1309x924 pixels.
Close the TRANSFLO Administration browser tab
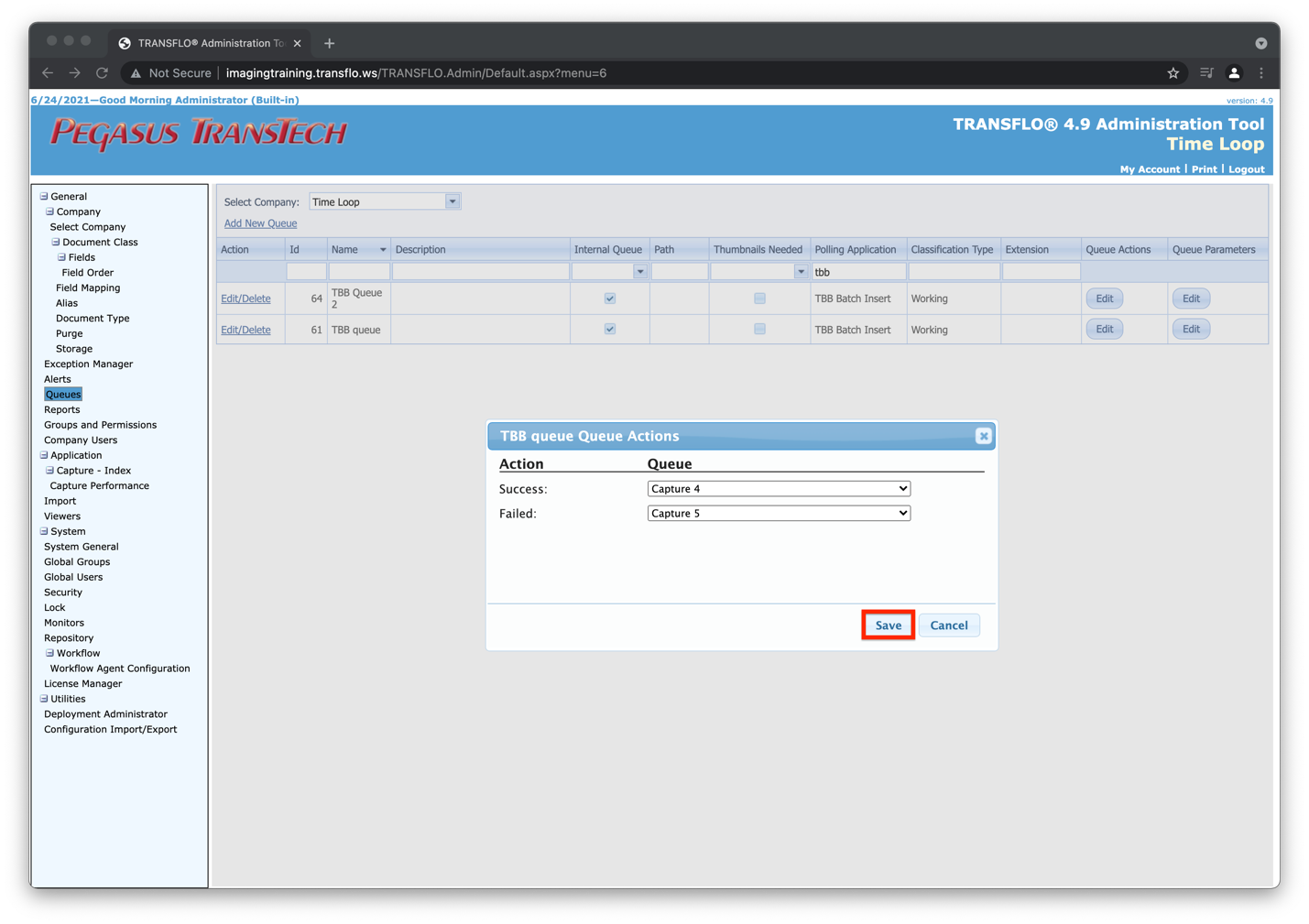point(298,43)
